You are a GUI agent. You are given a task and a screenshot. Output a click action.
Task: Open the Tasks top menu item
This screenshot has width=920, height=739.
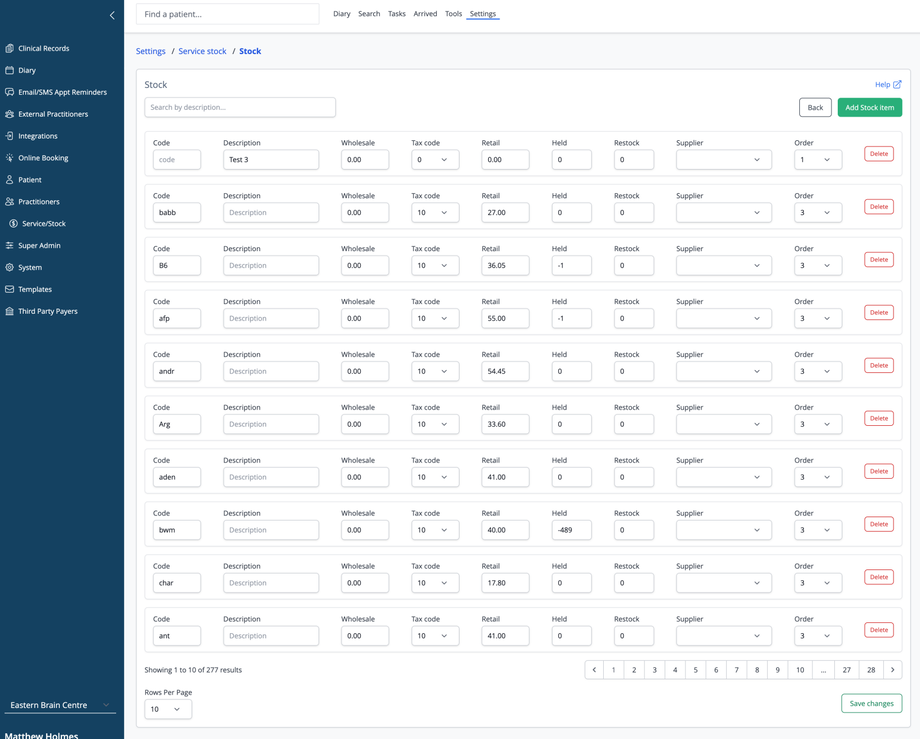(x=396, y=14)
